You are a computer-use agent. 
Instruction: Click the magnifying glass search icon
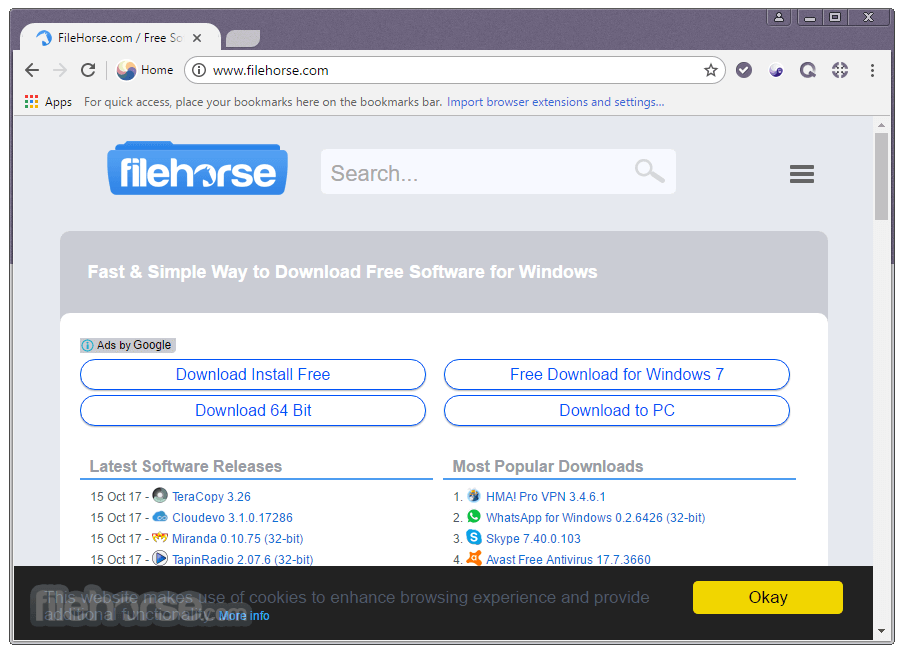(x=650, y=171)
